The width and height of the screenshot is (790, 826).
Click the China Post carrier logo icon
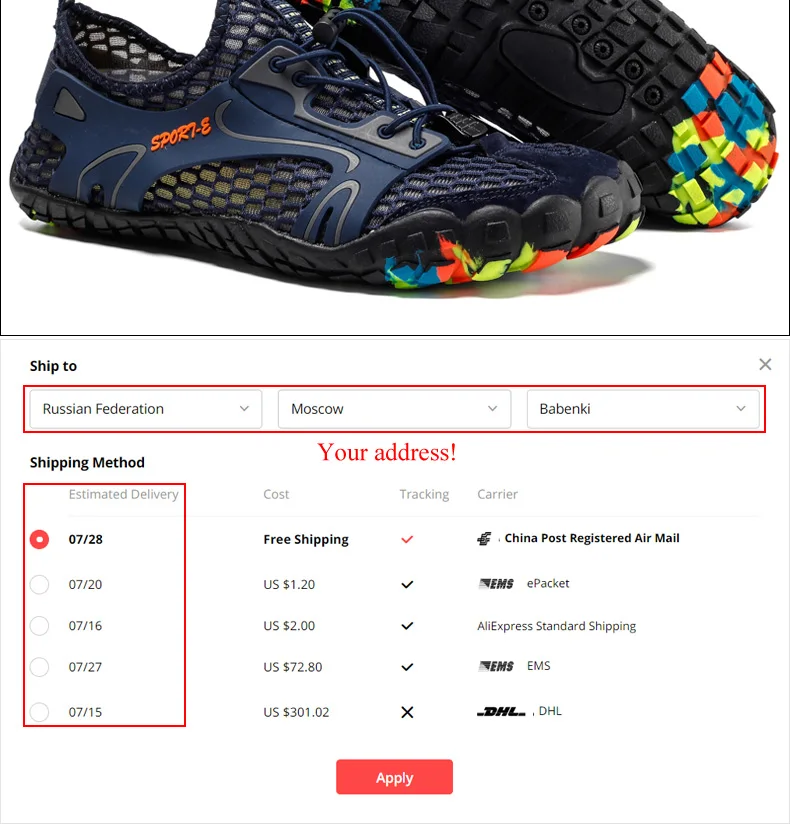click(484, 538)
